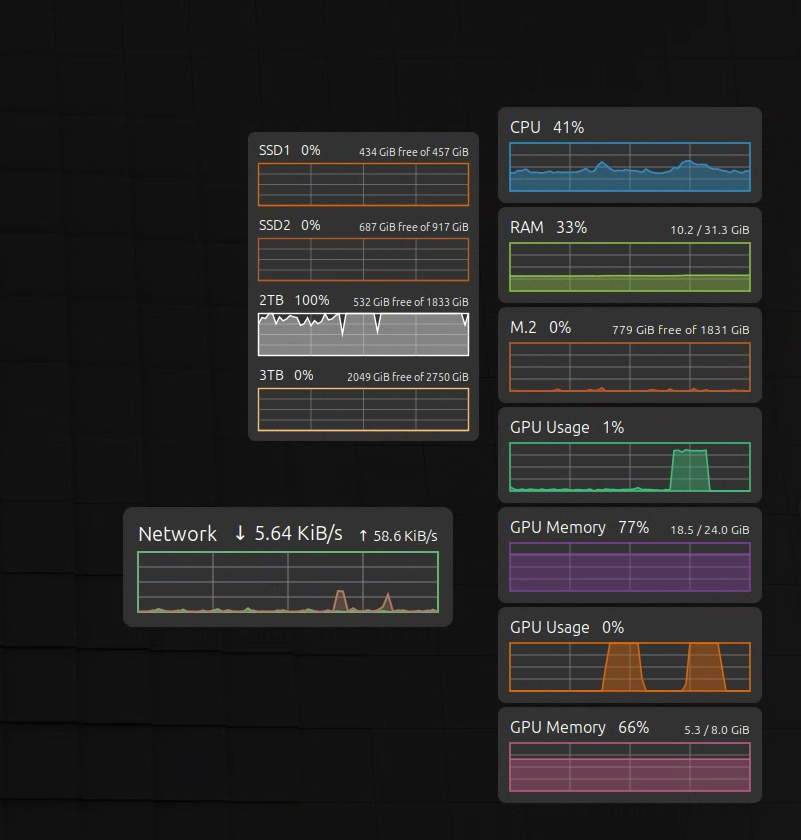Image resolution: width=801 pixels, height=840 pixels.
Task: Click the purple GPU Memory 77% graph
Action: pos(630,567)
